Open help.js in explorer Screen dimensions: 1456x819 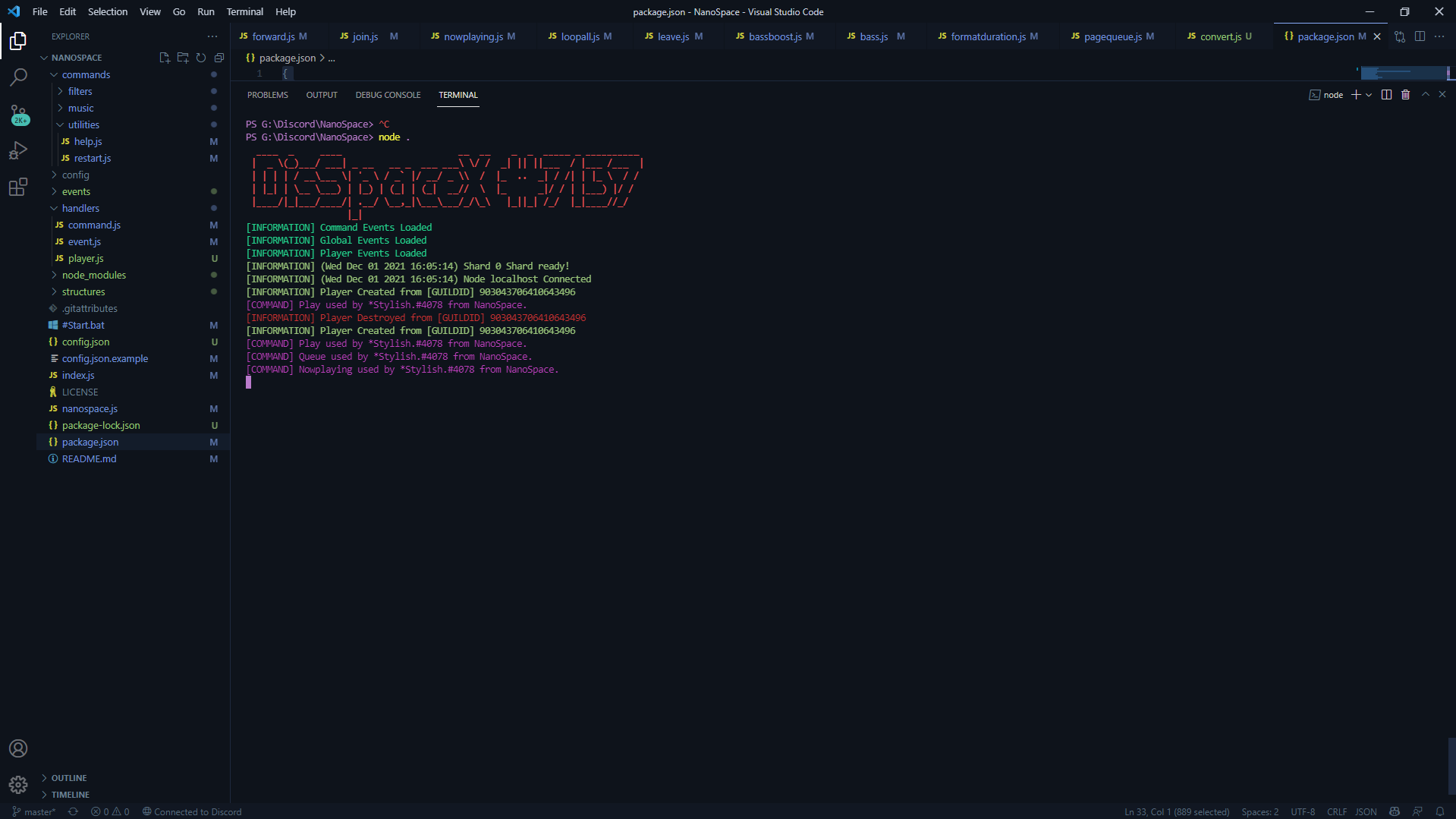click(88, 141)
